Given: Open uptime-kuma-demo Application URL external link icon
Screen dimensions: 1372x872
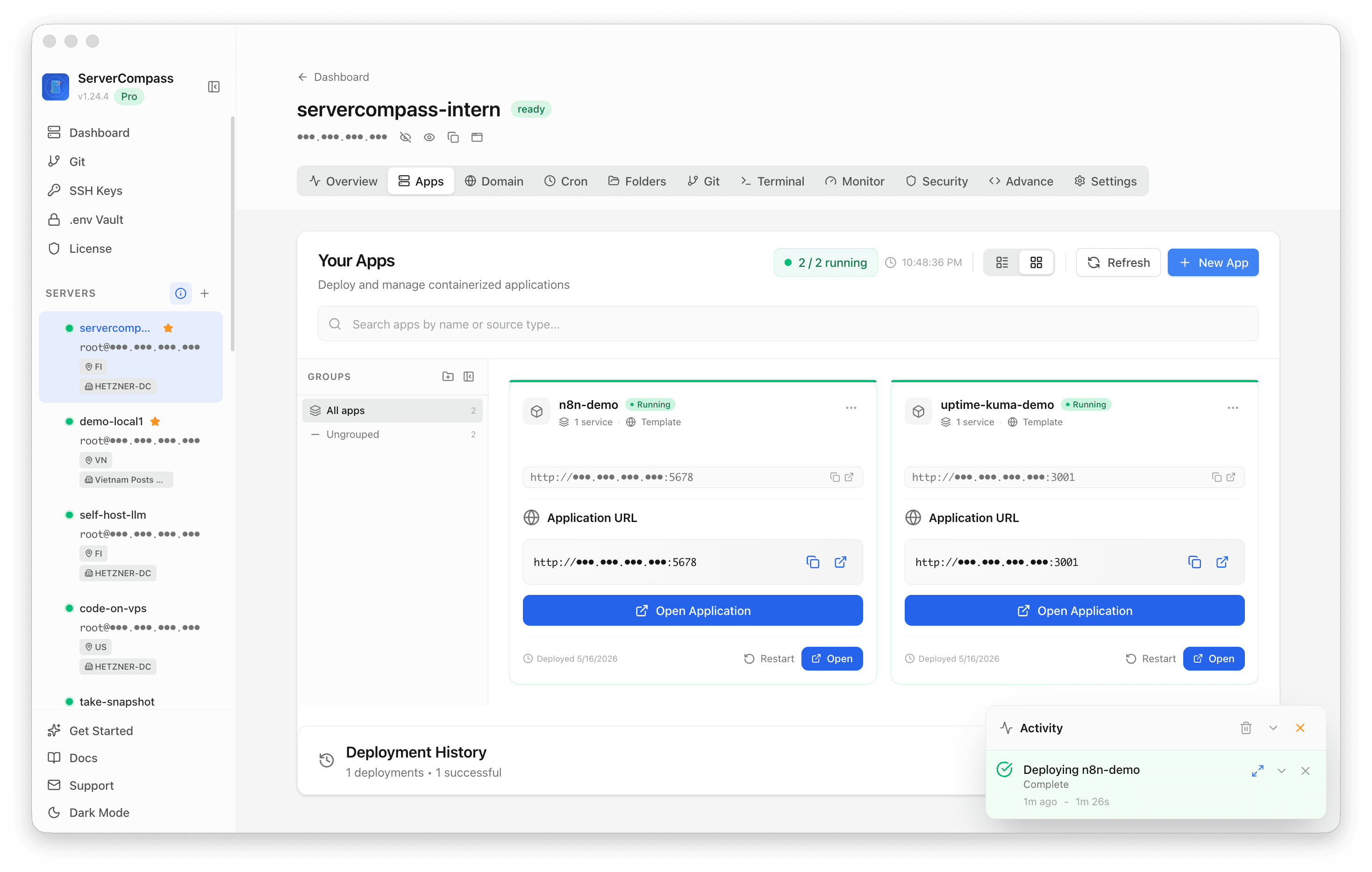Looking at the screenshot, I should (x=1222, y=563).
